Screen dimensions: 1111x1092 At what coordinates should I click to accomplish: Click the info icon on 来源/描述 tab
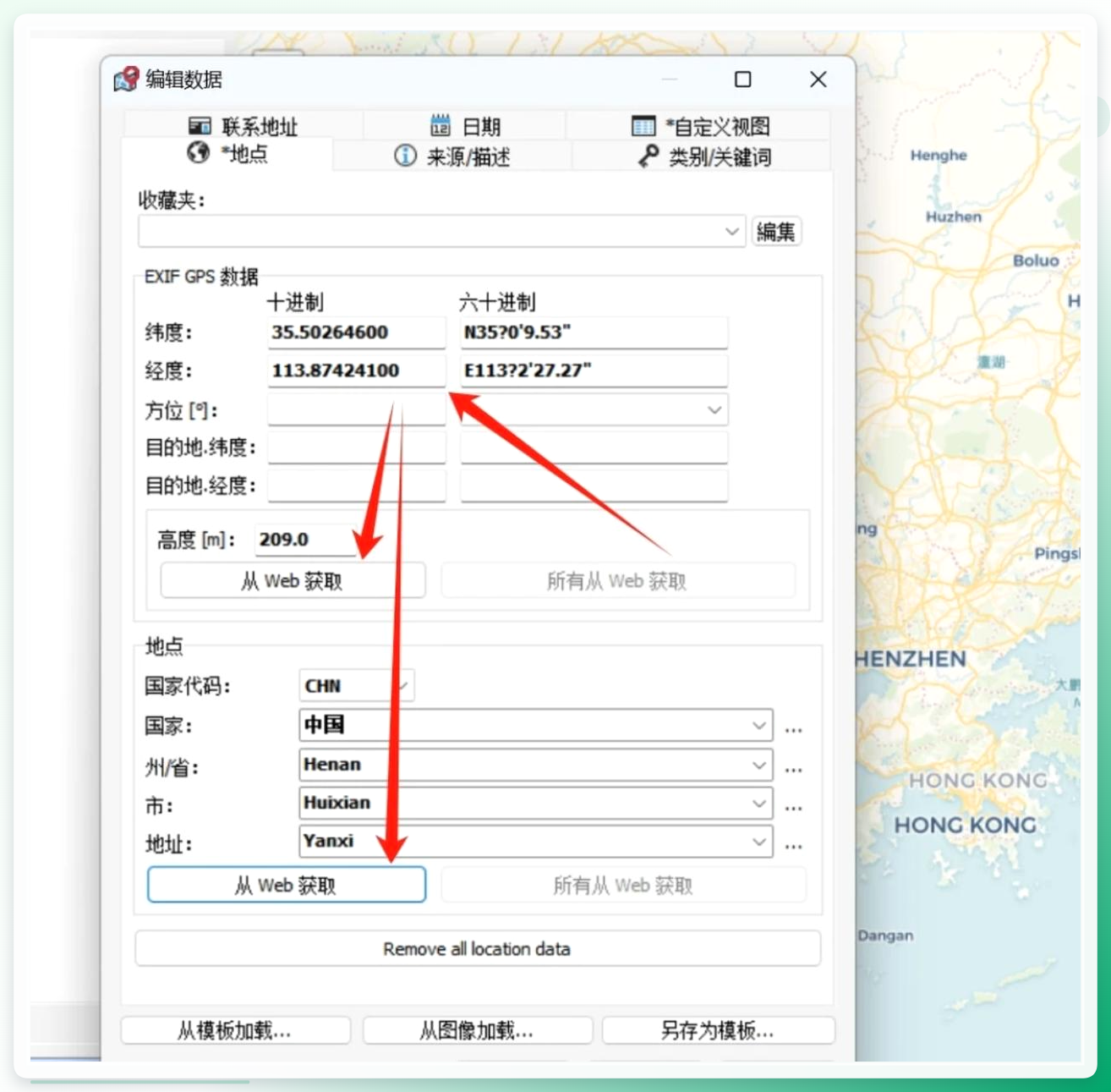(x=405, y=156)
